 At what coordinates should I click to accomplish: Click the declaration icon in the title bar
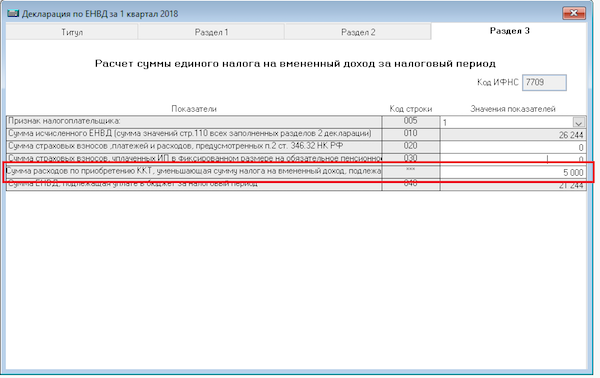[13, 14]
